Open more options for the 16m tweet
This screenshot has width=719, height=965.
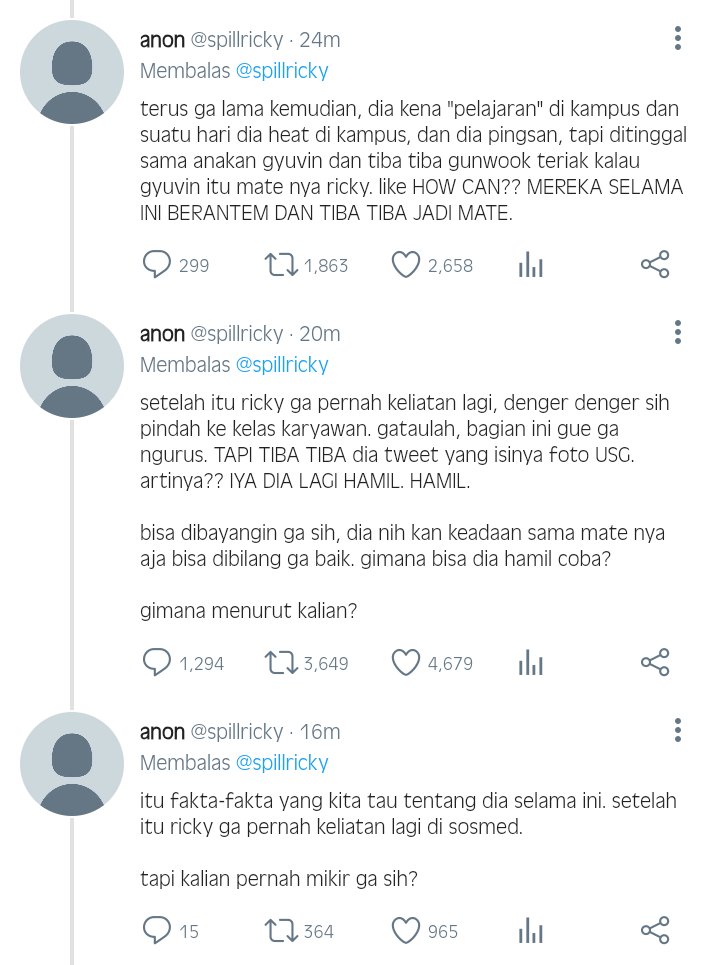[x=678, y=731]
